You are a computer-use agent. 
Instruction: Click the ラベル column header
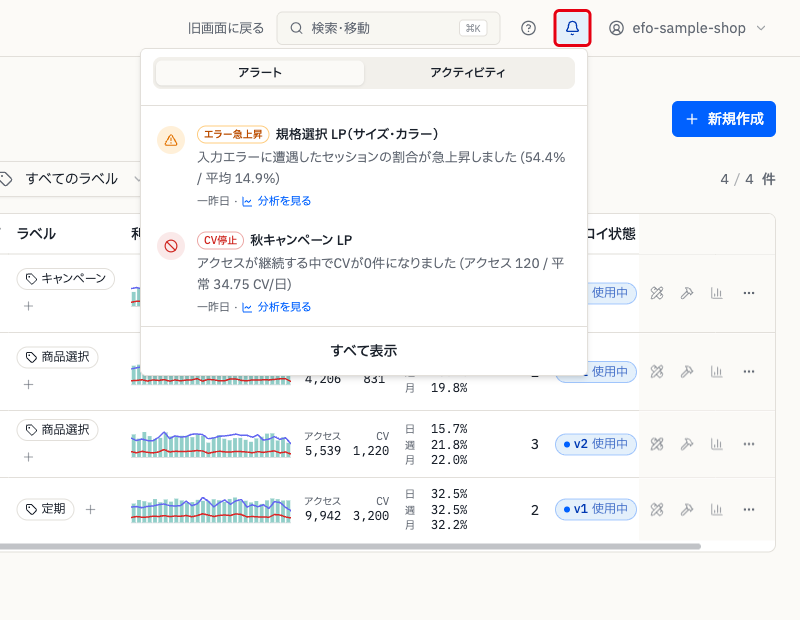click(x=36, y=234)
